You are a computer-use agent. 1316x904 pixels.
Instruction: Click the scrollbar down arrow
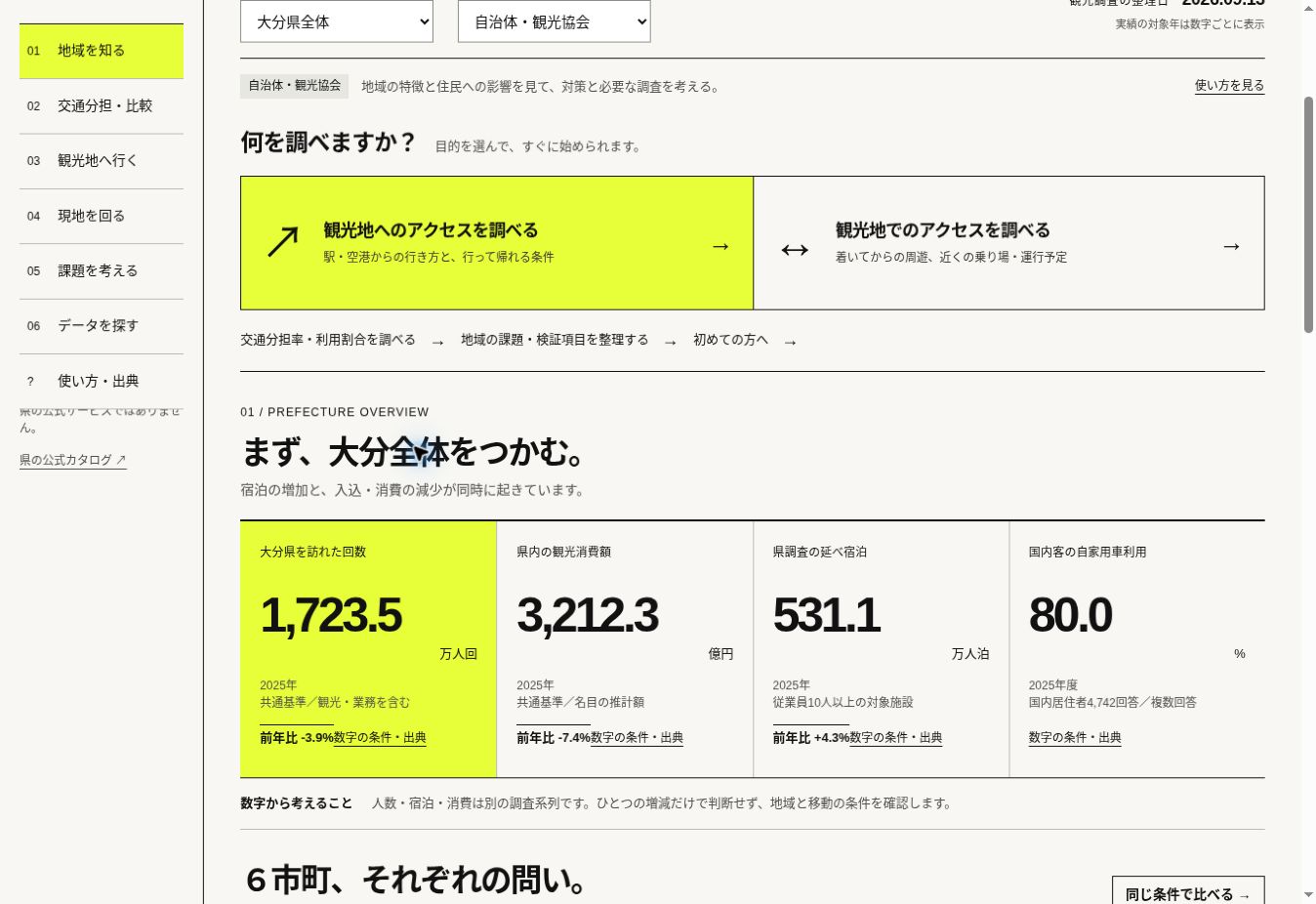(x=1308, y=895)
